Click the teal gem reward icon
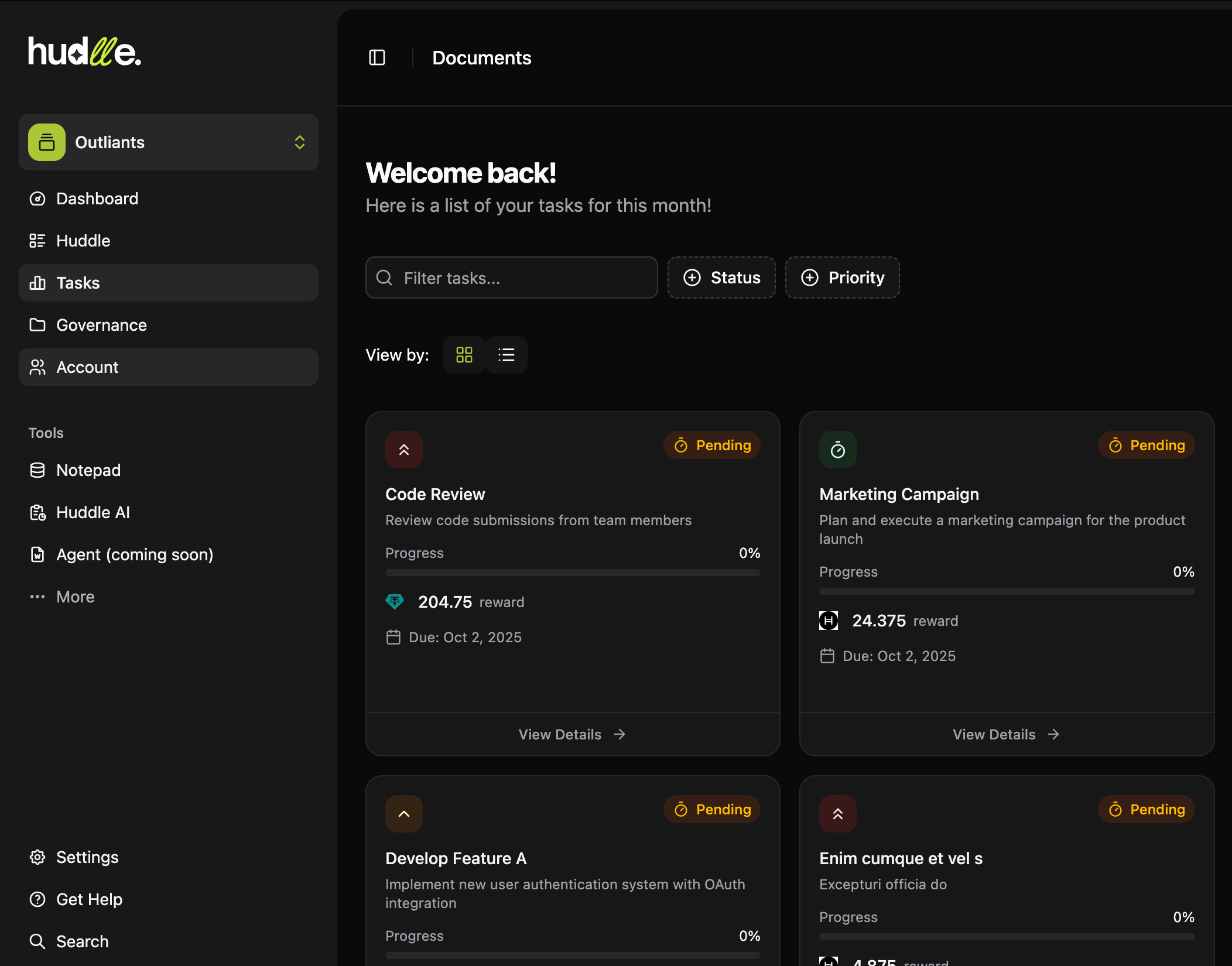 395,601
